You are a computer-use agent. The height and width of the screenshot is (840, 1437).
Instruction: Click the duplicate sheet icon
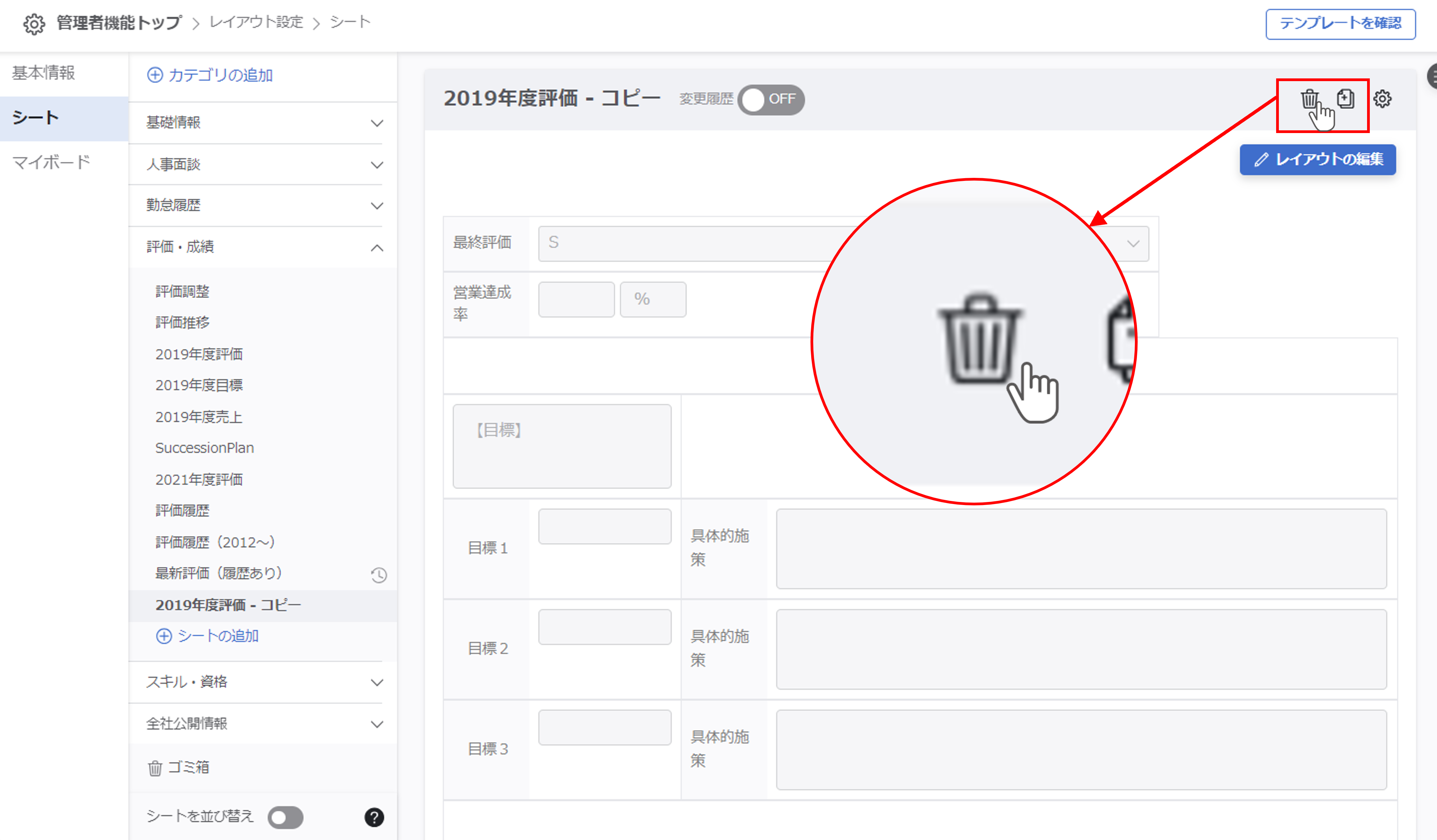pos(1346,99)
